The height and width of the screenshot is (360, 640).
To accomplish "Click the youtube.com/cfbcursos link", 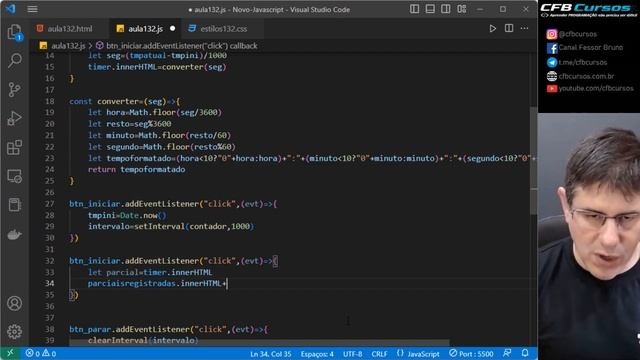I will [590, 88].
